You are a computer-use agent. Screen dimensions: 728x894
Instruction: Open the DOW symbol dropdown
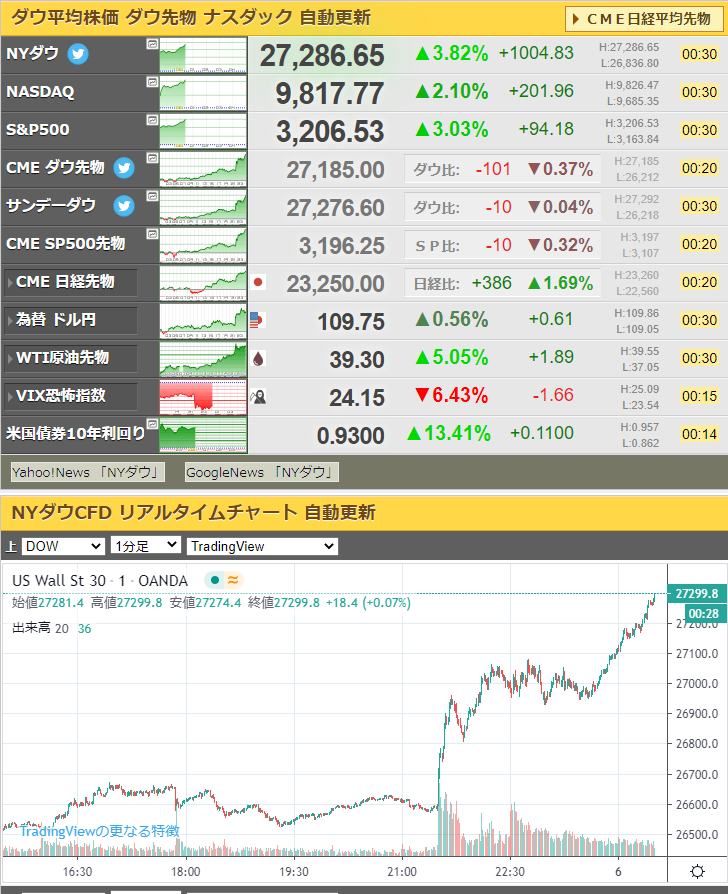63,546
